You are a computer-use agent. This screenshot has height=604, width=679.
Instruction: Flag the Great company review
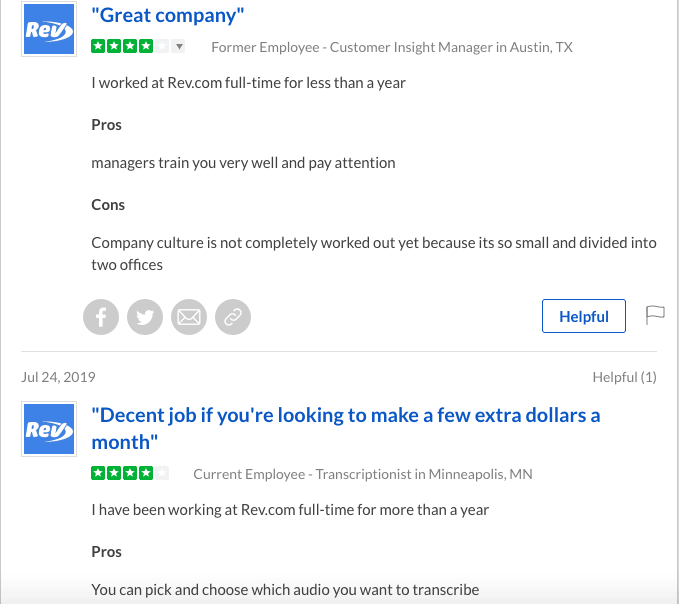655,315
